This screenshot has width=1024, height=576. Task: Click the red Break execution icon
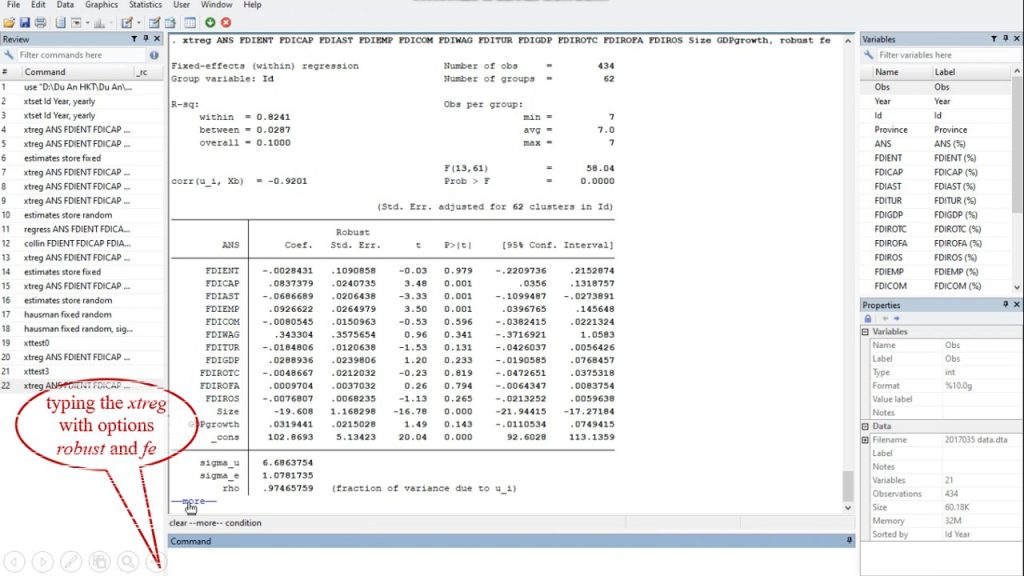[225, 22]
